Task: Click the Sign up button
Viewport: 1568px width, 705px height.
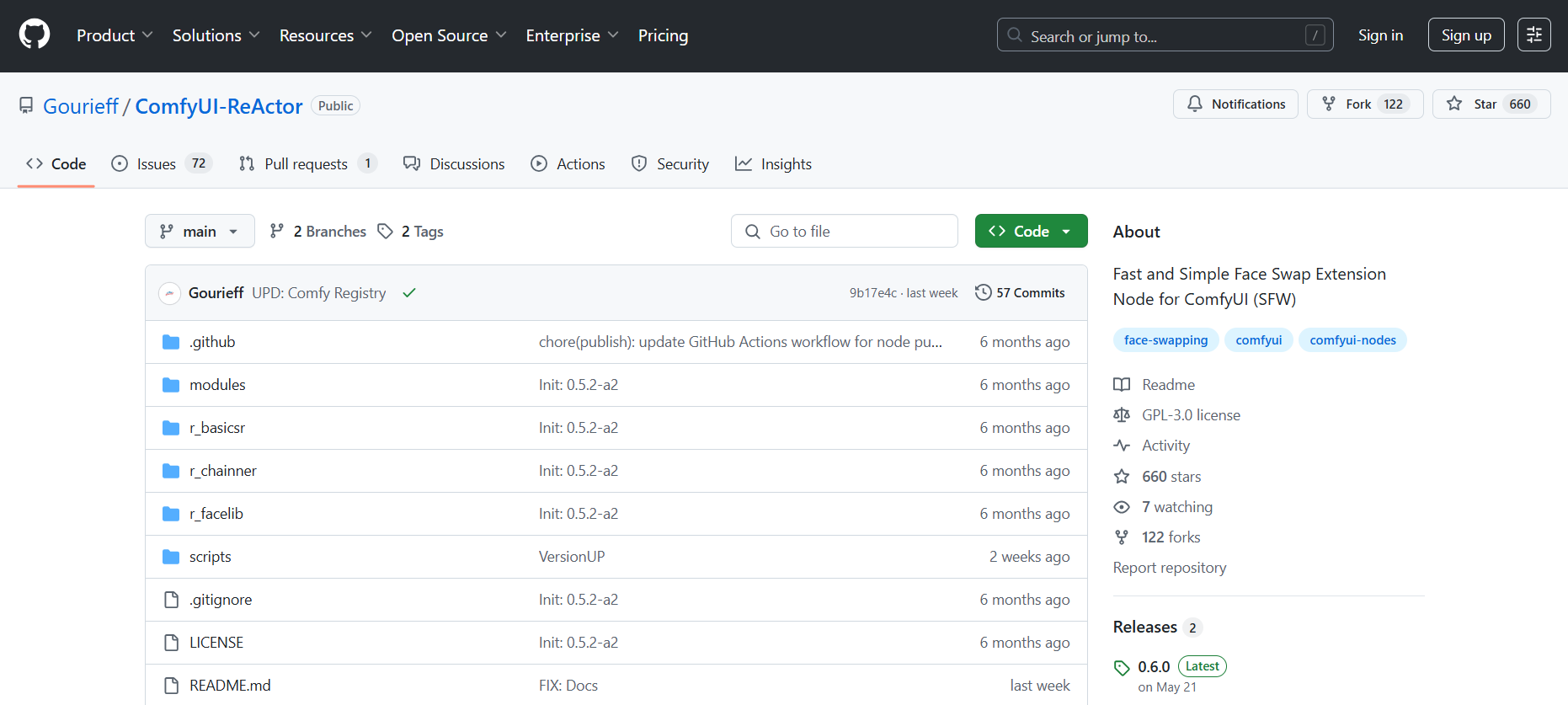Action: coord(1466,35)
